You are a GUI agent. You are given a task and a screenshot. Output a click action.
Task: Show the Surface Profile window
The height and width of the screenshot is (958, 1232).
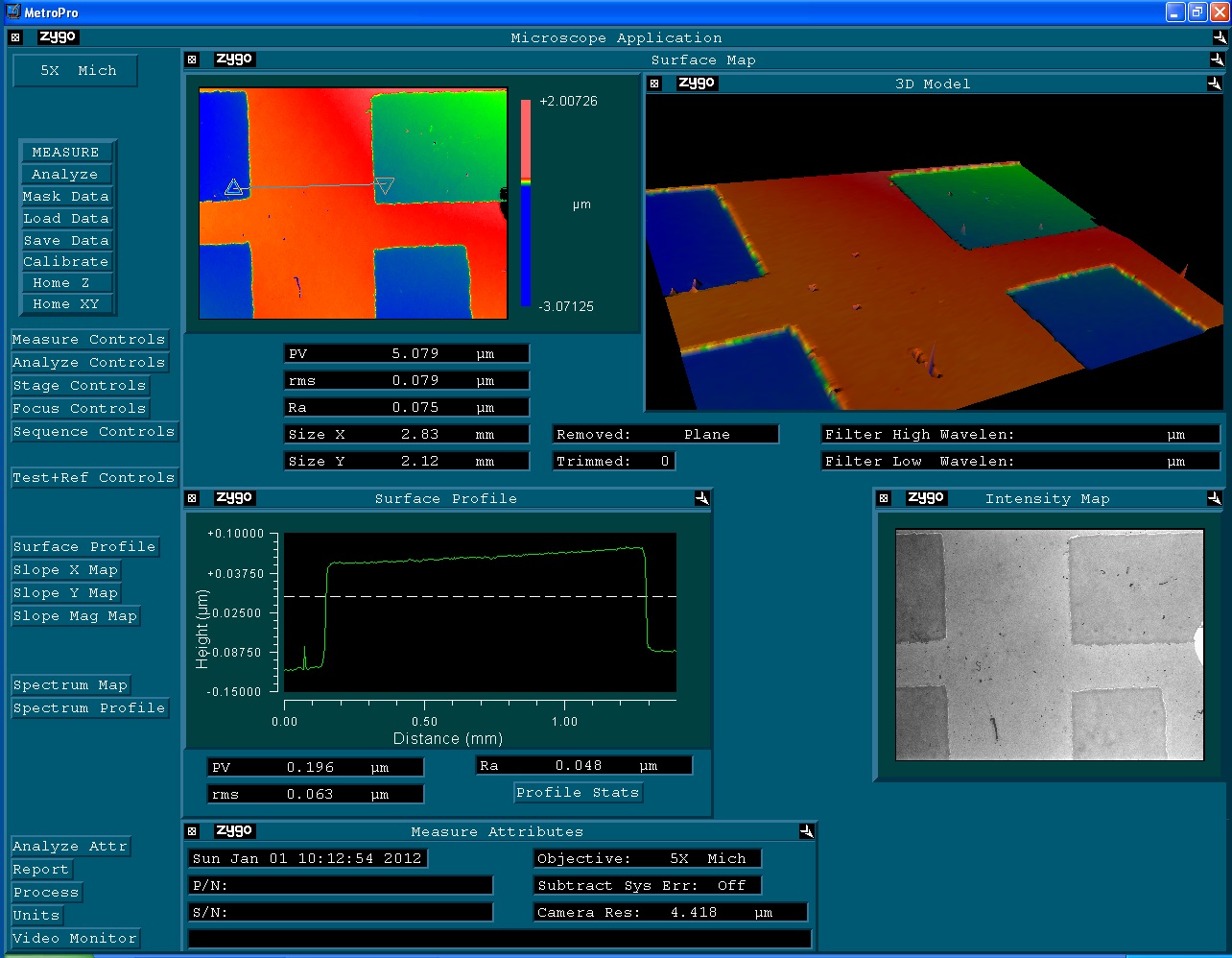(84, 547)
